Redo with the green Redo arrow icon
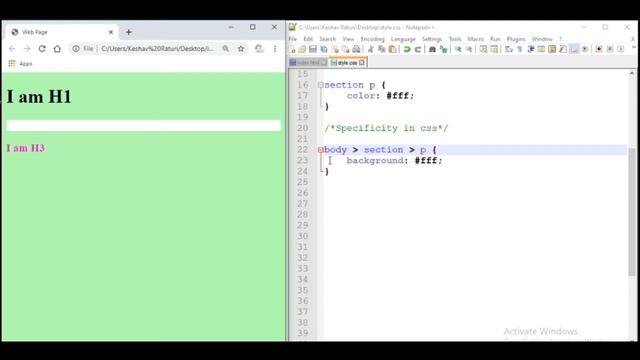Image resolution: width=640 pixels, height=360 pixels. 418,49
